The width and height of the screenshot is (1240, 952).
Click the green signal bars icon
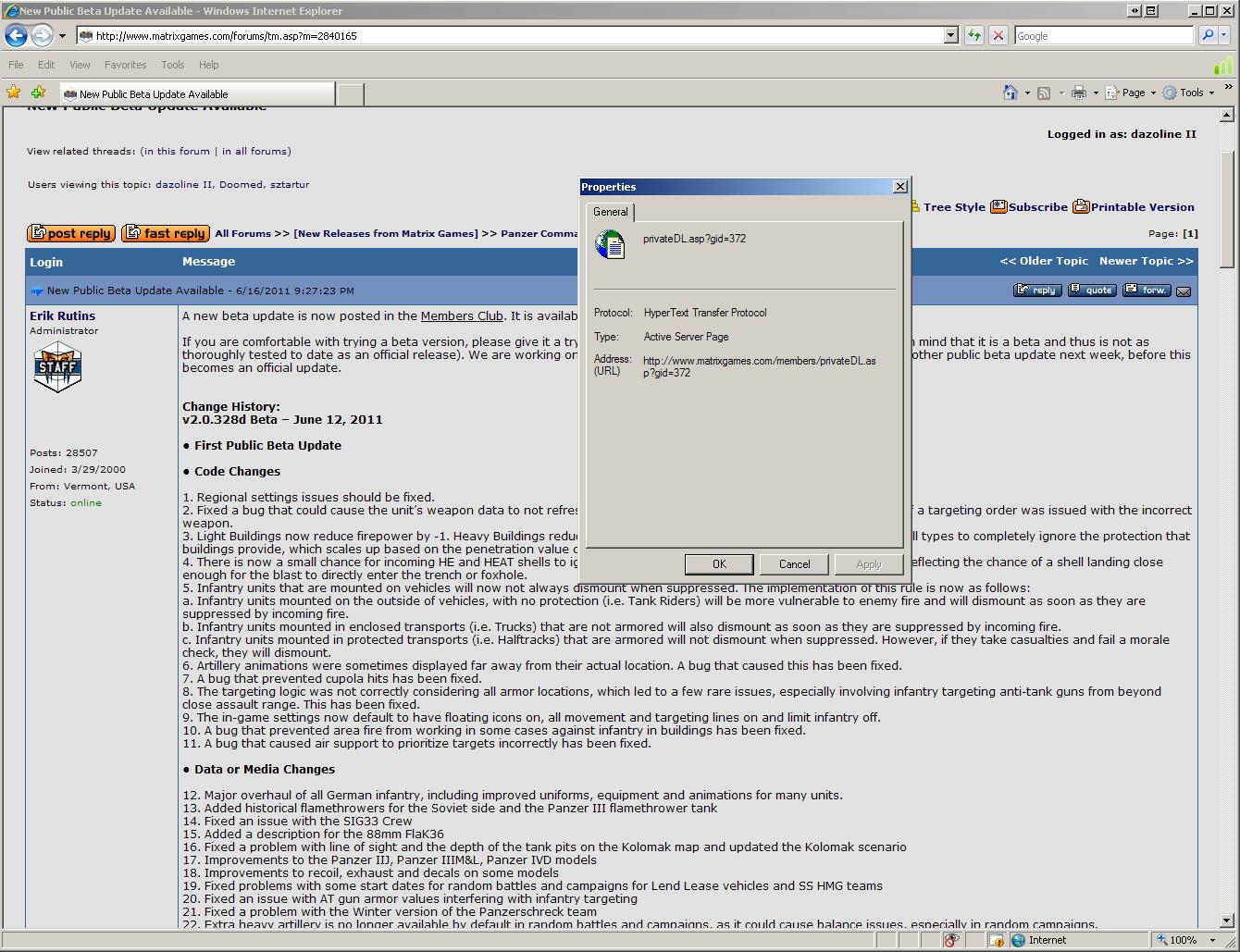[1223, 66]
